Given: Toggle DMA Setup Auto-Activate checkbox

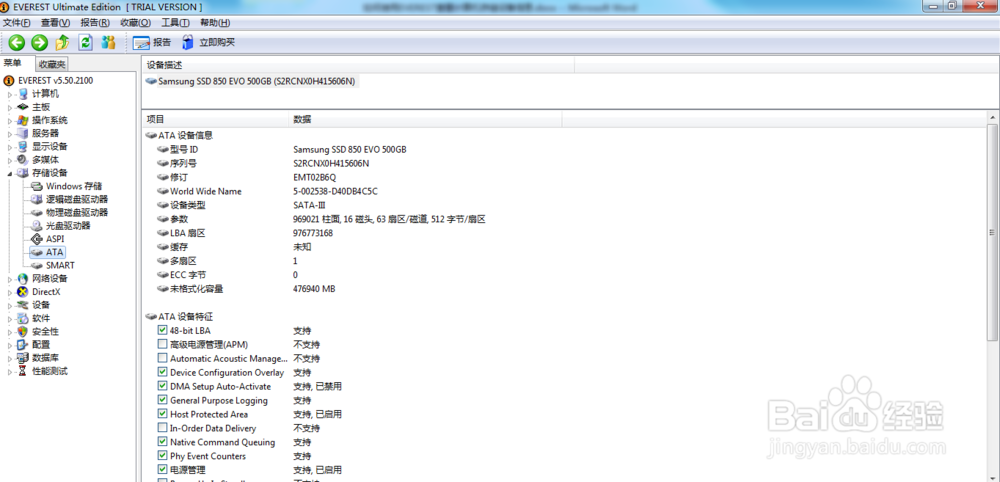Looking at the screenshot, I should point(162,386).
